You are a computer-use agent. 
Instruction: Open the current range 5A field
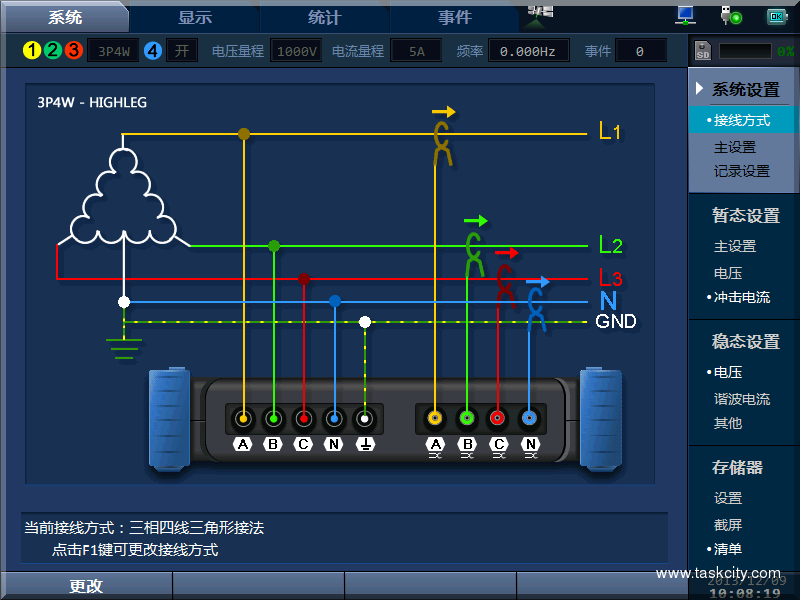[415, 51]
